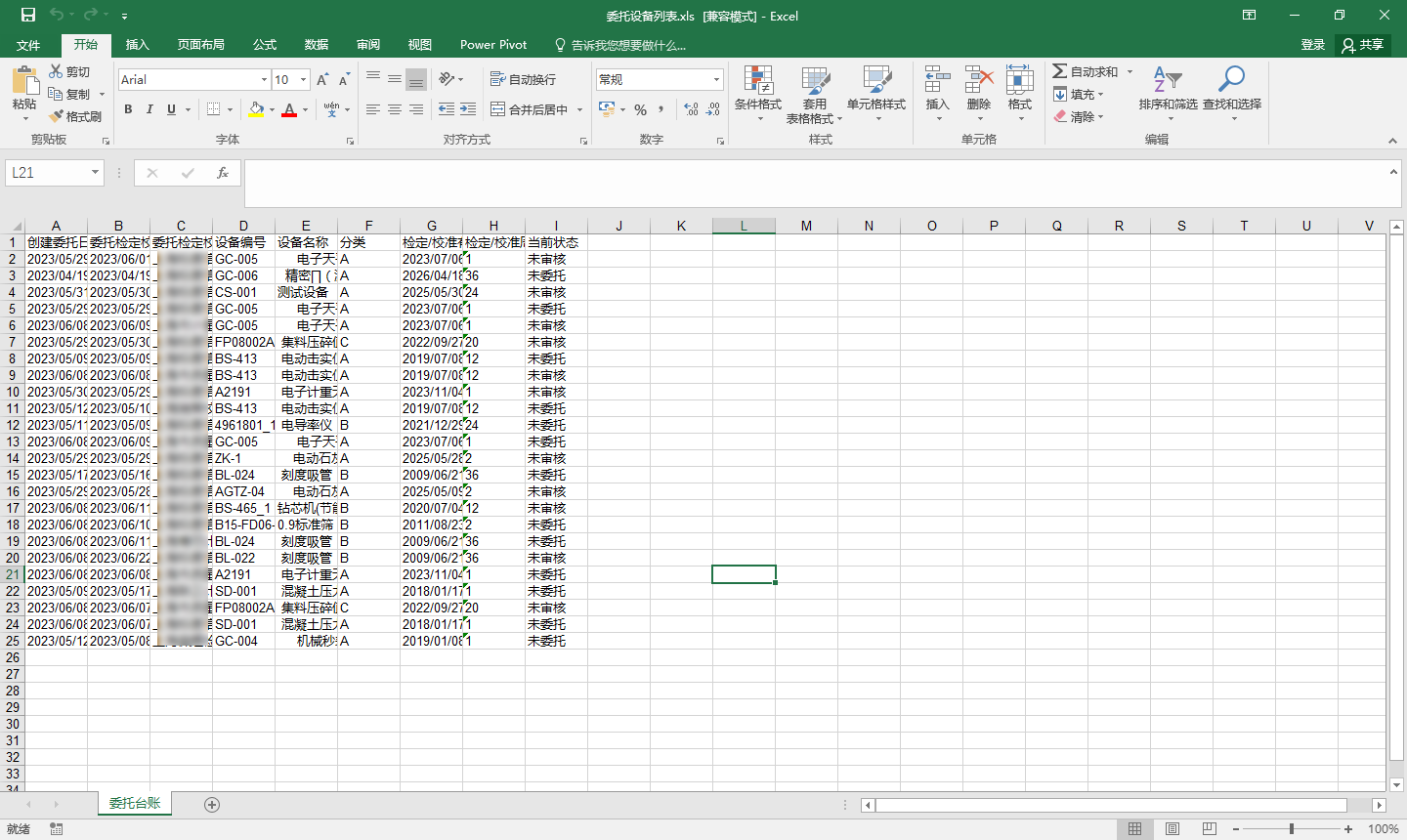The image size is (1407, 840).
Task: Select the column G header
Action: [x=431, y=226]
